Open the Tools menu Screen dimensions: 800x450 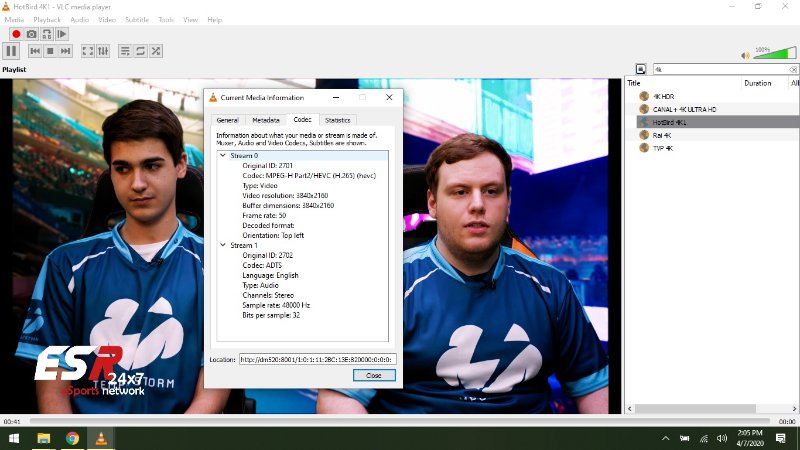[x=166, y=20]
